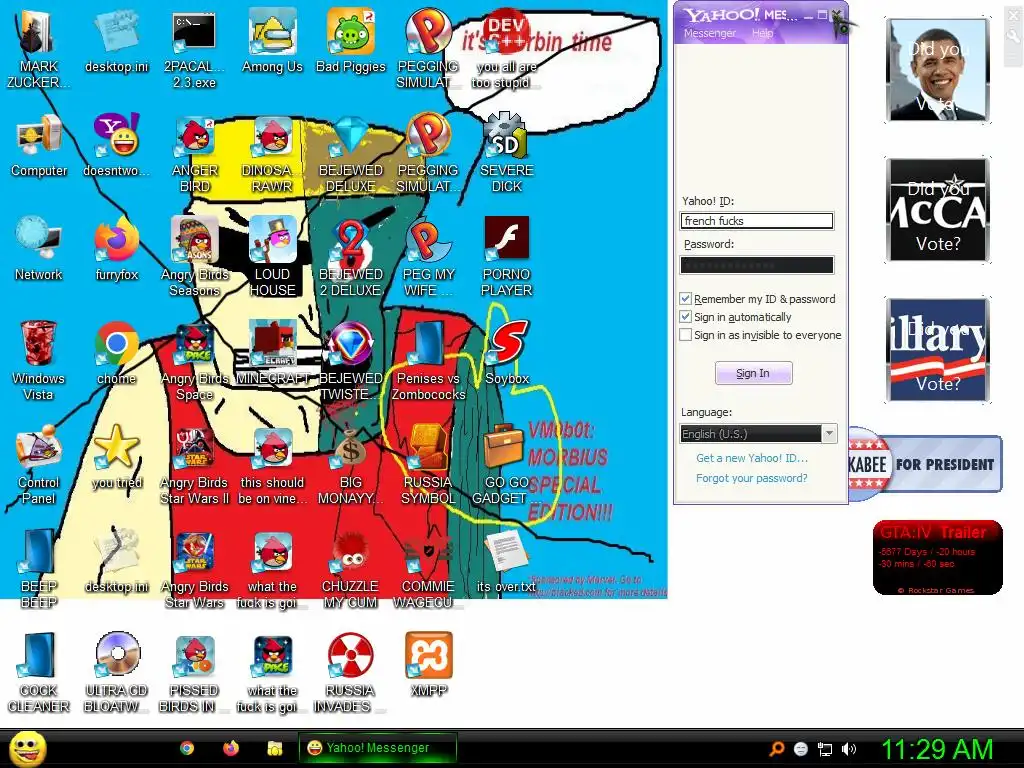This screenshot has height=768, width=1024.
Task: Click the 11:29 AM taskbar clock
Action: (x=936, y=749)
